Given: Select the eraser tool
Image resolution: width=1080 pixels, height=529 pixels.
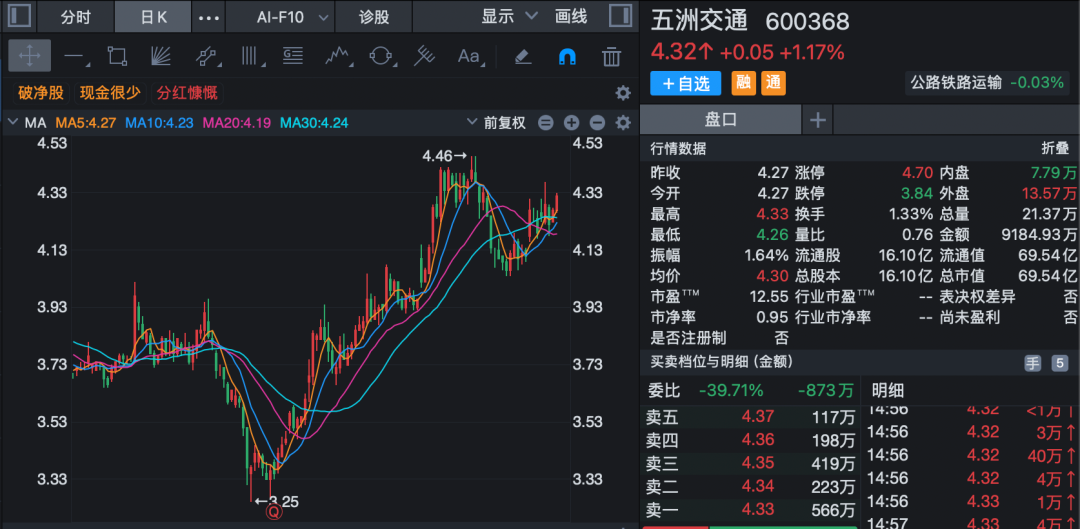Looking at the screenshot, I should [x=523, y=56].
